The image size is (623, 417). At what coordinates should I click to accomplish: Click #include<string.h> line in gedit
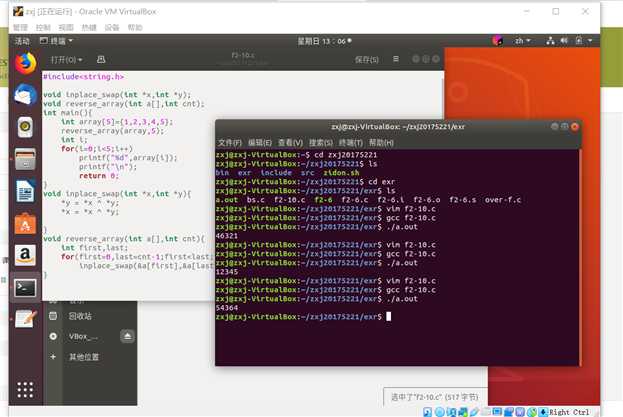tap(83, 77)
